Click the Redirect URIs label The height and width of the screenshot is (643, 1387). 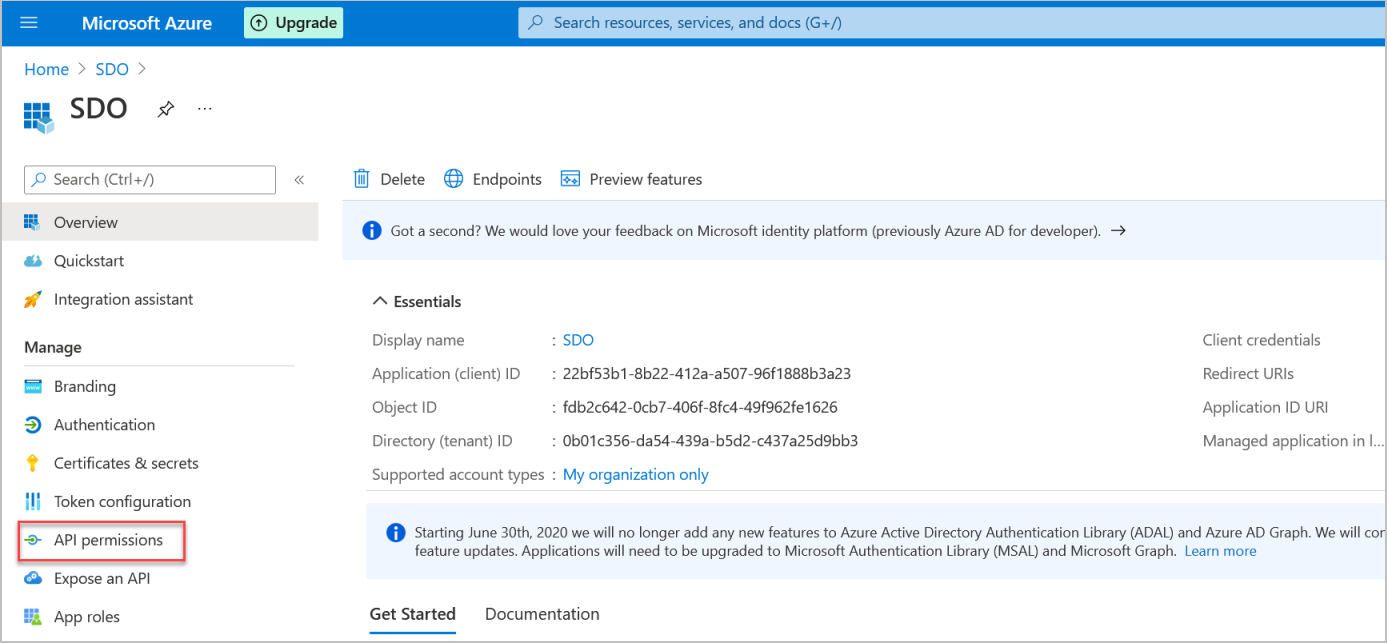[1248, 374]
